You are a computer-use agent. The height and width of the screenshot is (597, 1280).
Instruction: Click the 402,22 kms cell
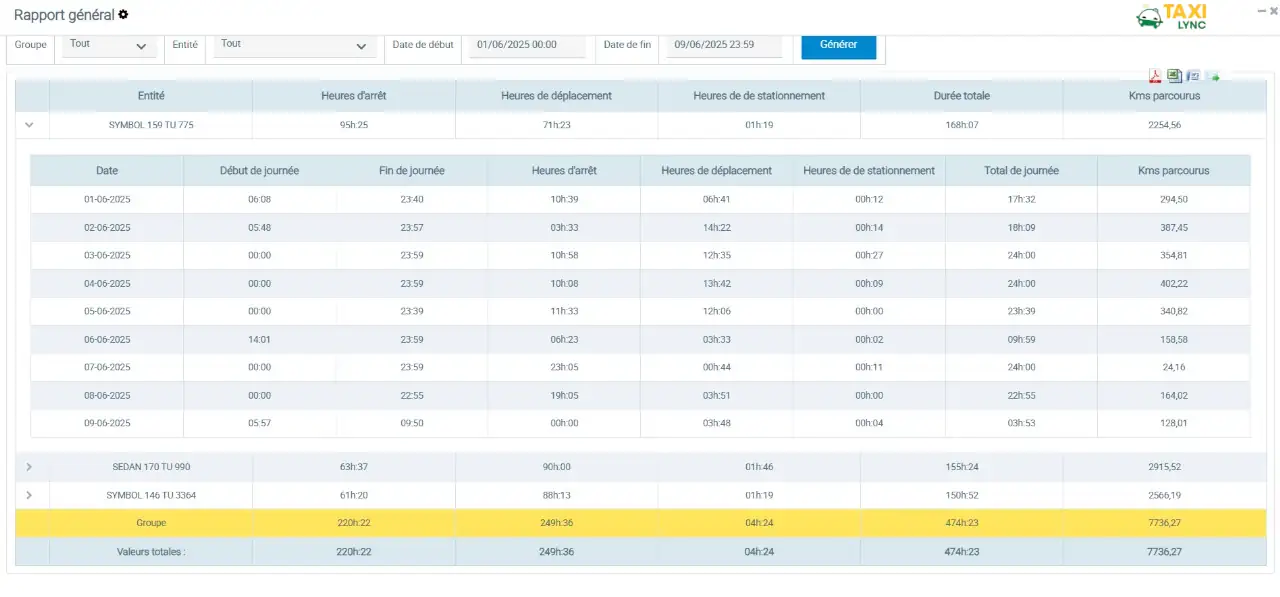click(1174, 284)
